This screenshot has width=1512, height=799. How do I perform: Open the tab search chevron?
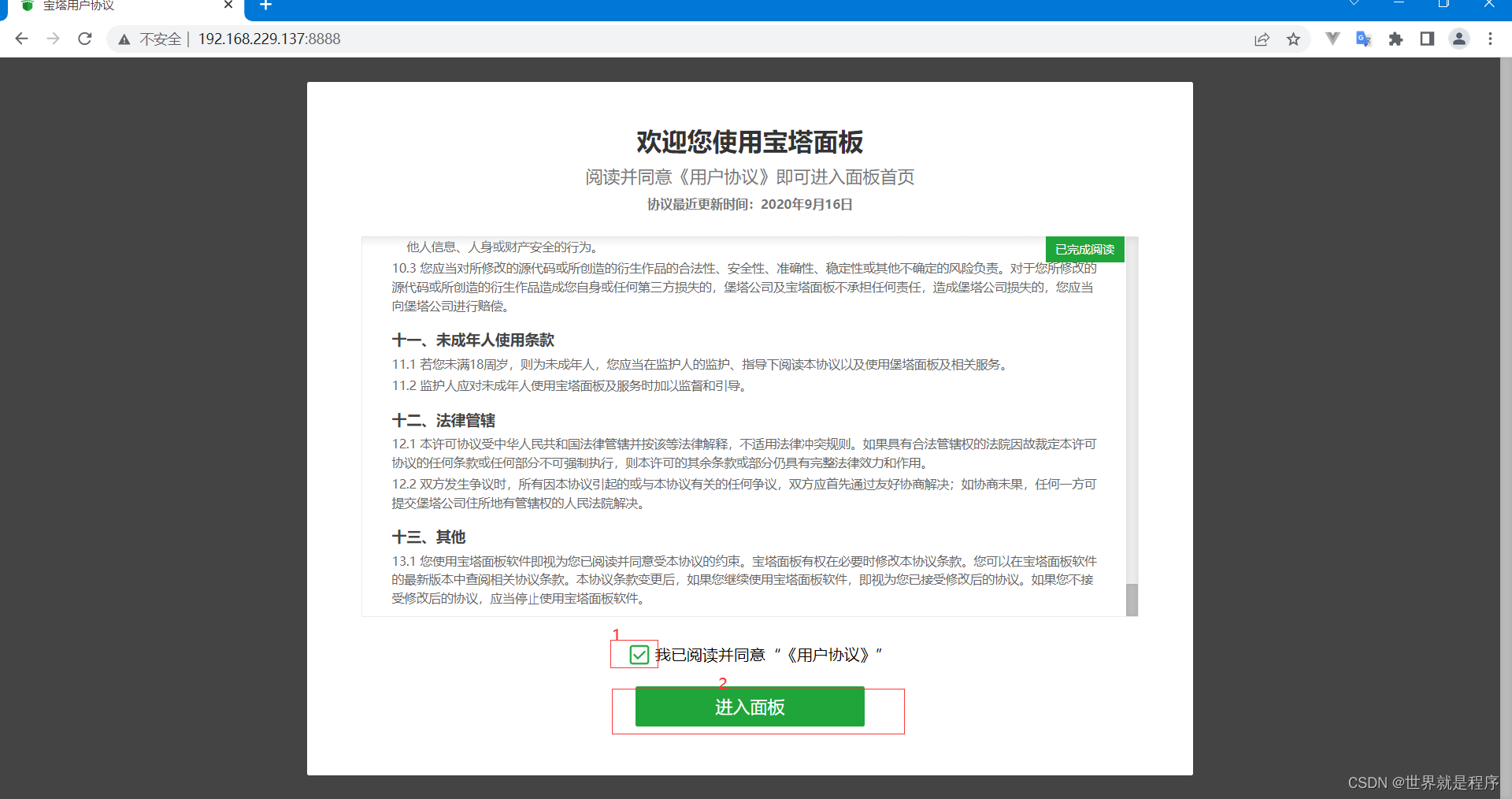1354,4
